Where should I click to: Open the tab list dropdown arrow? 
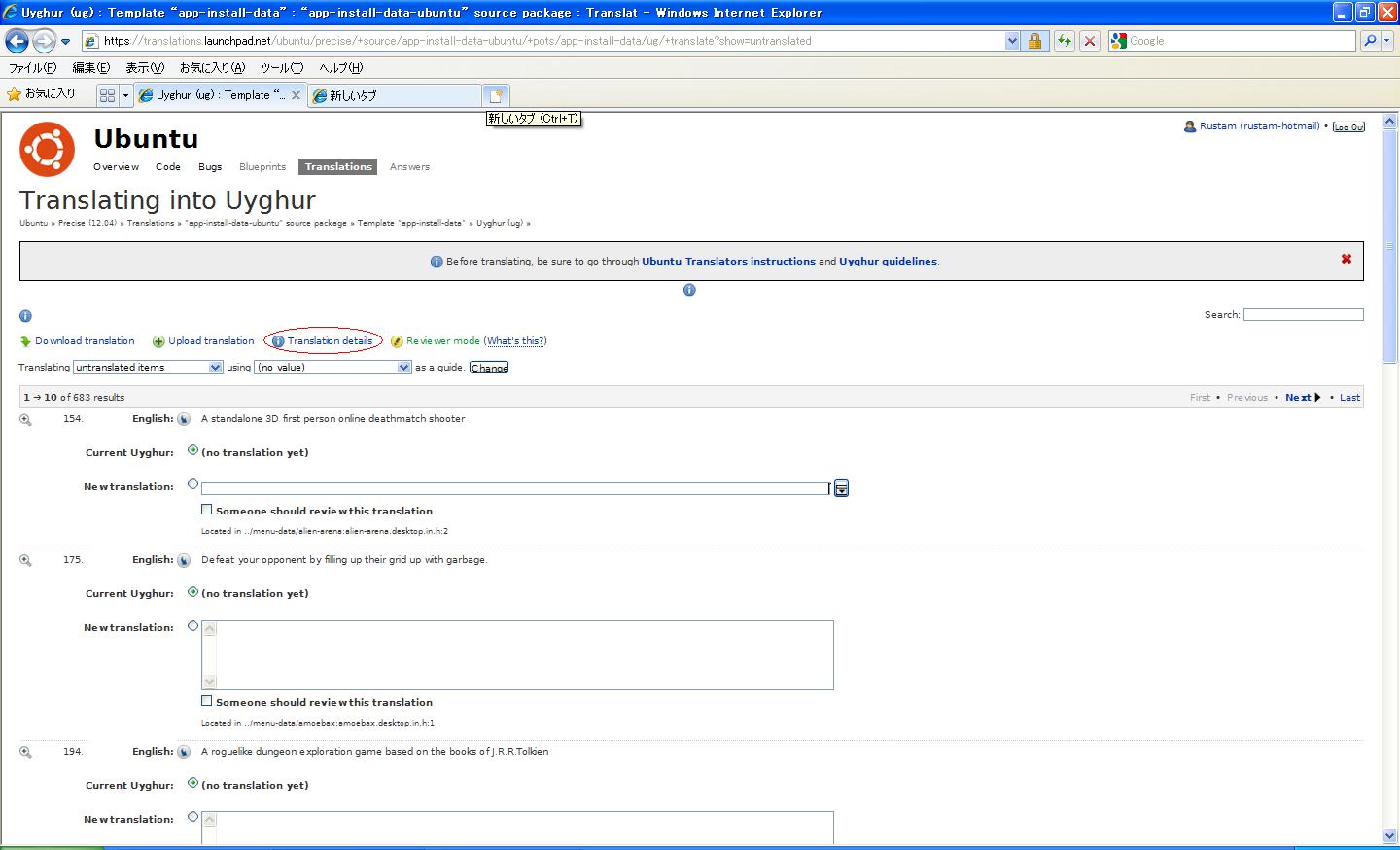coord(125,95)
